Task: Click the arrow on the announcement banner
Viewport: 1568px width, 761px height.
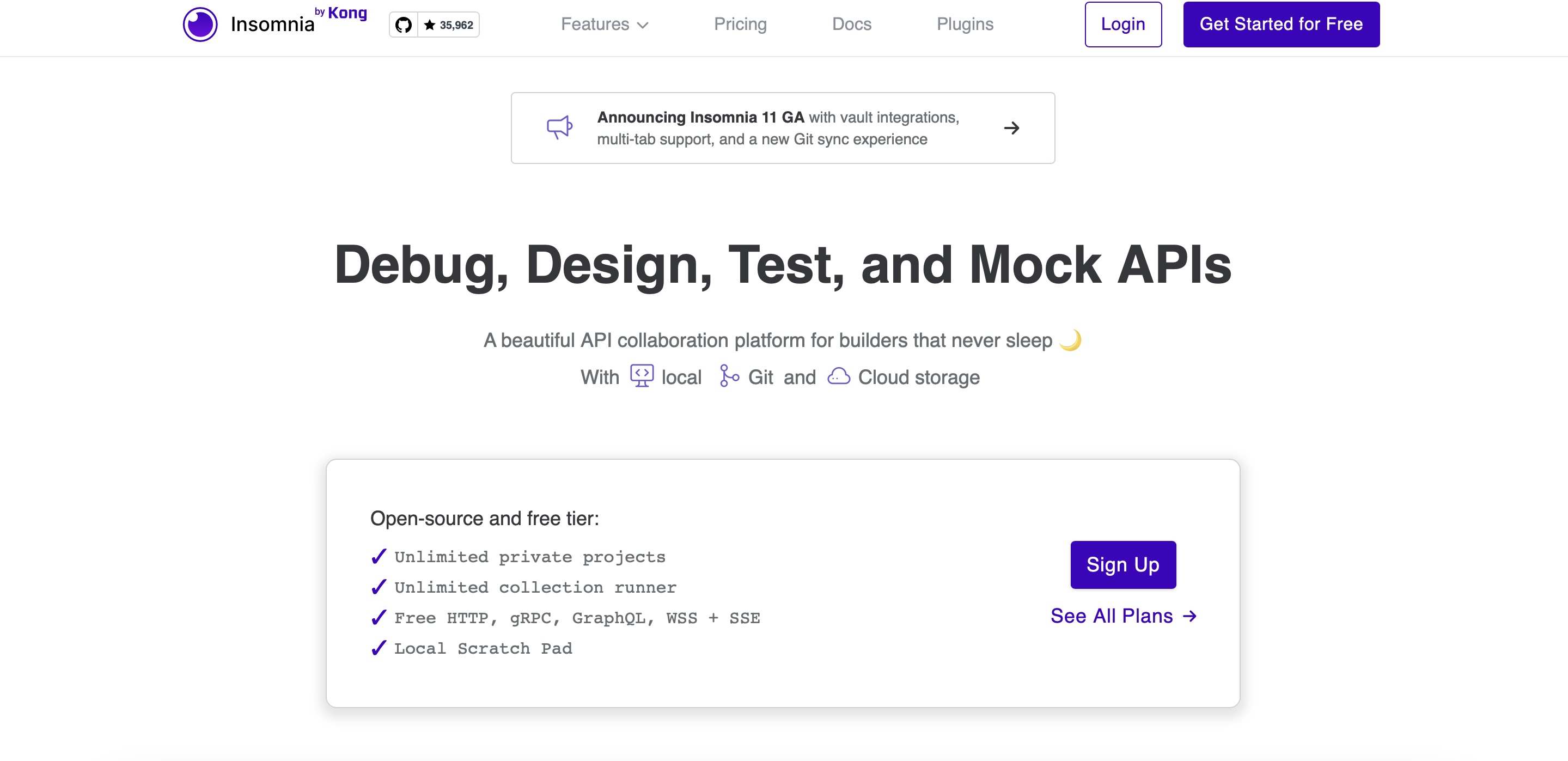Action: point(1011,128)
